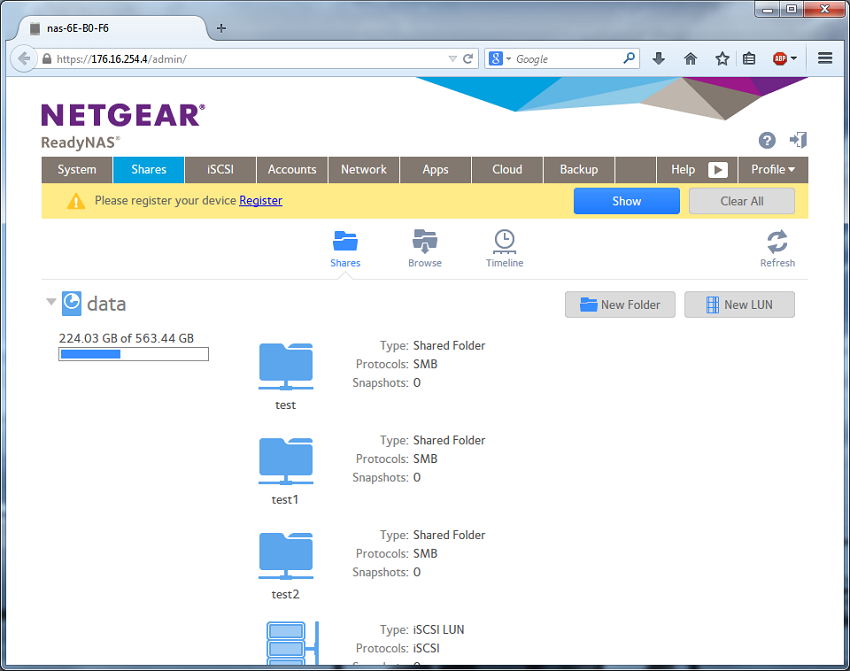Open a new browser tab
850x671 pixels.
coord(221,28)
